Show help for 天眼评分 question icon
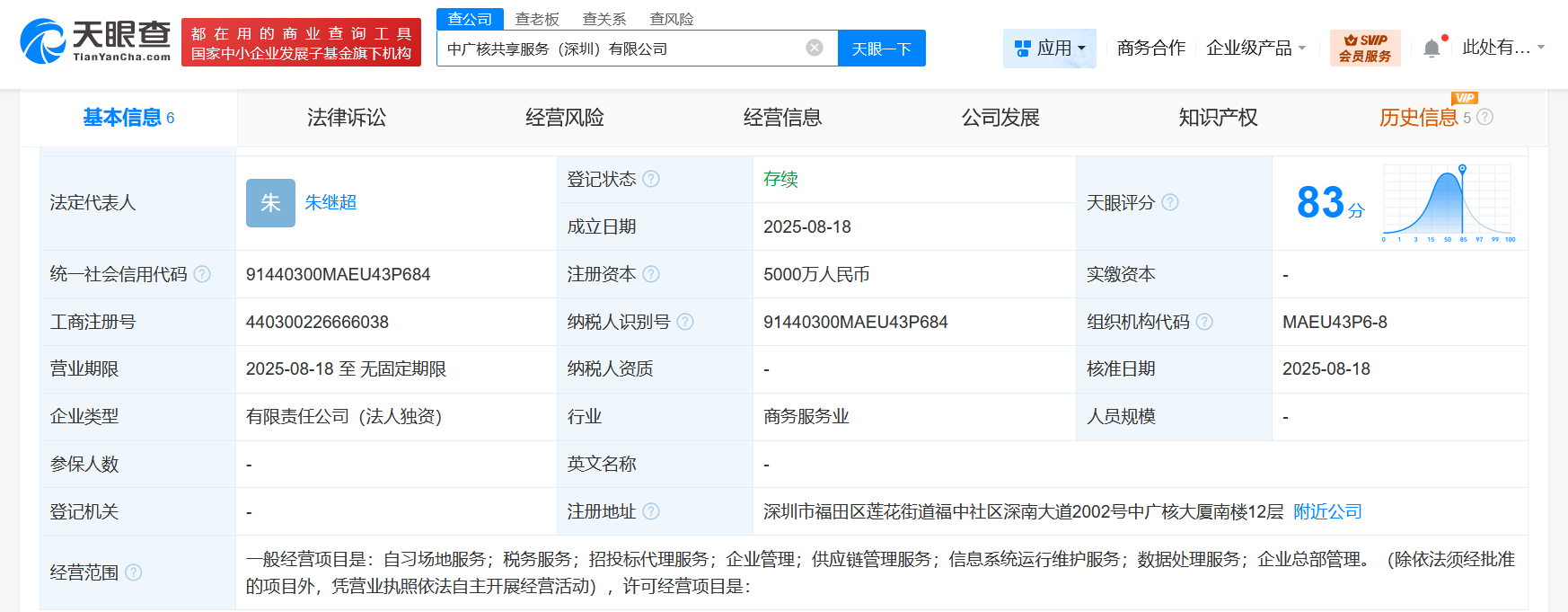1568x612 pixels. click(x=1170, y=202)
